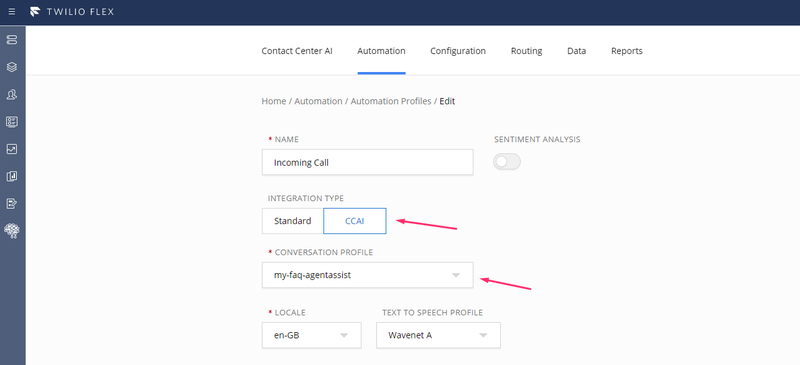This screenshot has height=365, width=800.
Task: Click the Name field containing Incoming Call
Action: tap(367, 162)
